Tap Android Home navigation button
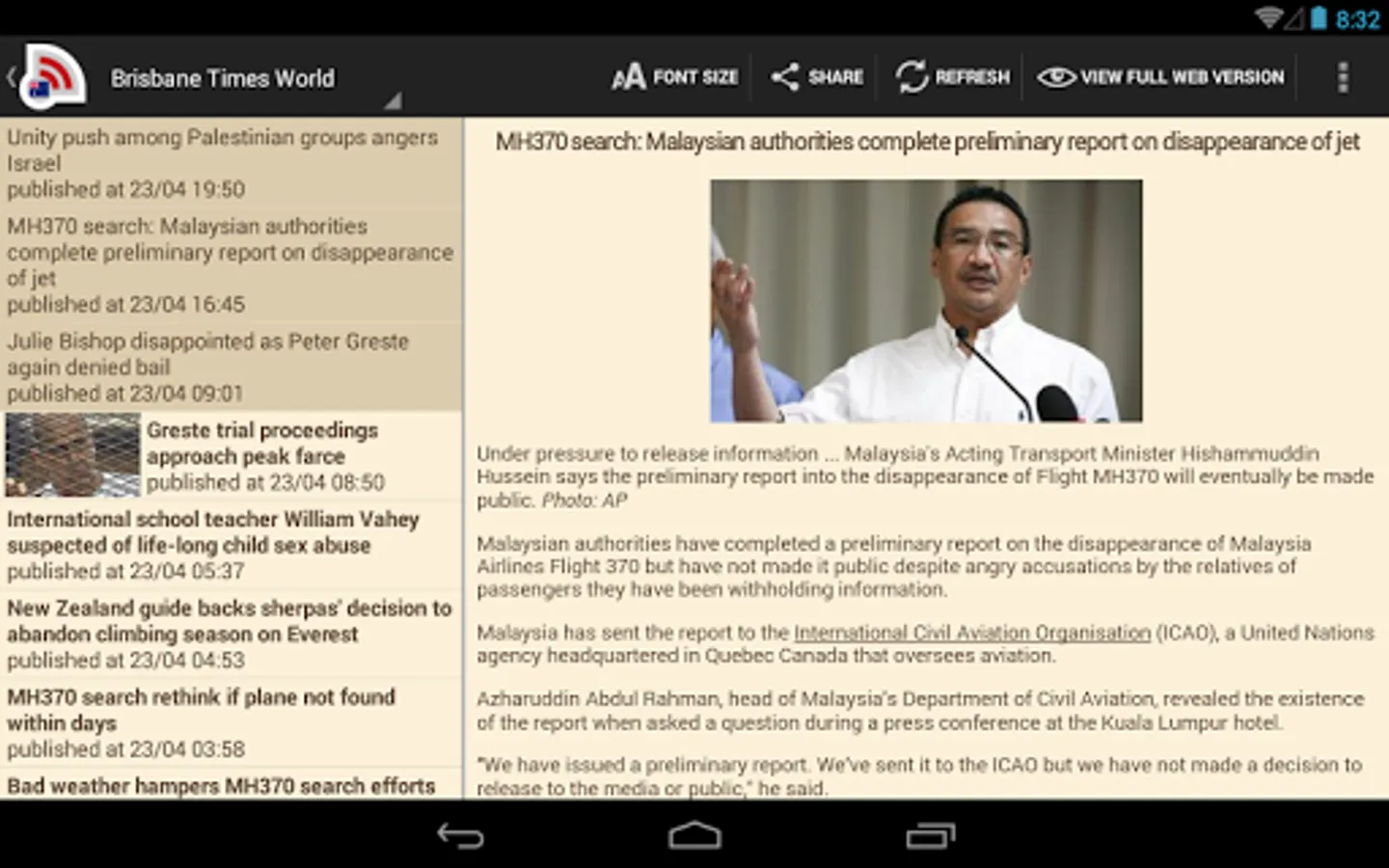 (x=694, y=835)
